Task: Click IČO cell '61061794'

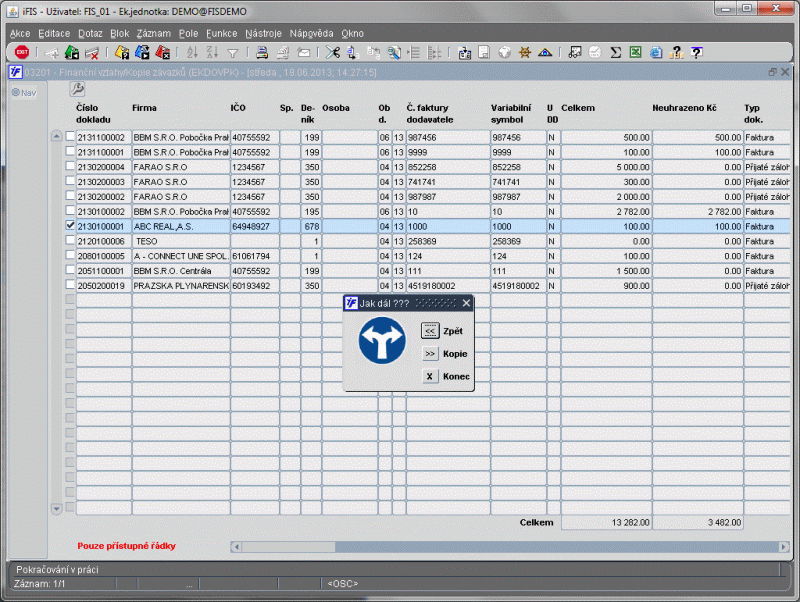Action: coord(255,256)
